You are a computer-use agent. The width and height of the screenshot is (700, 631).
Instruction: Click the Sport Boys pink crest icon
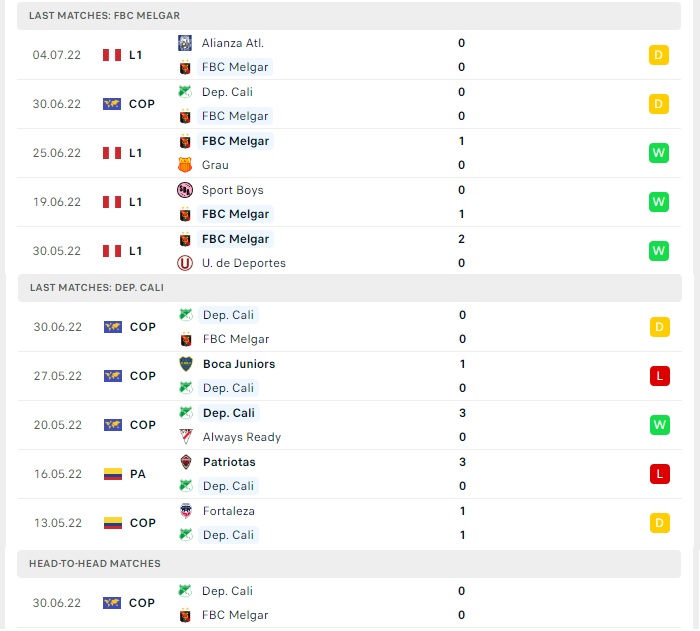[x=185, y=190]
